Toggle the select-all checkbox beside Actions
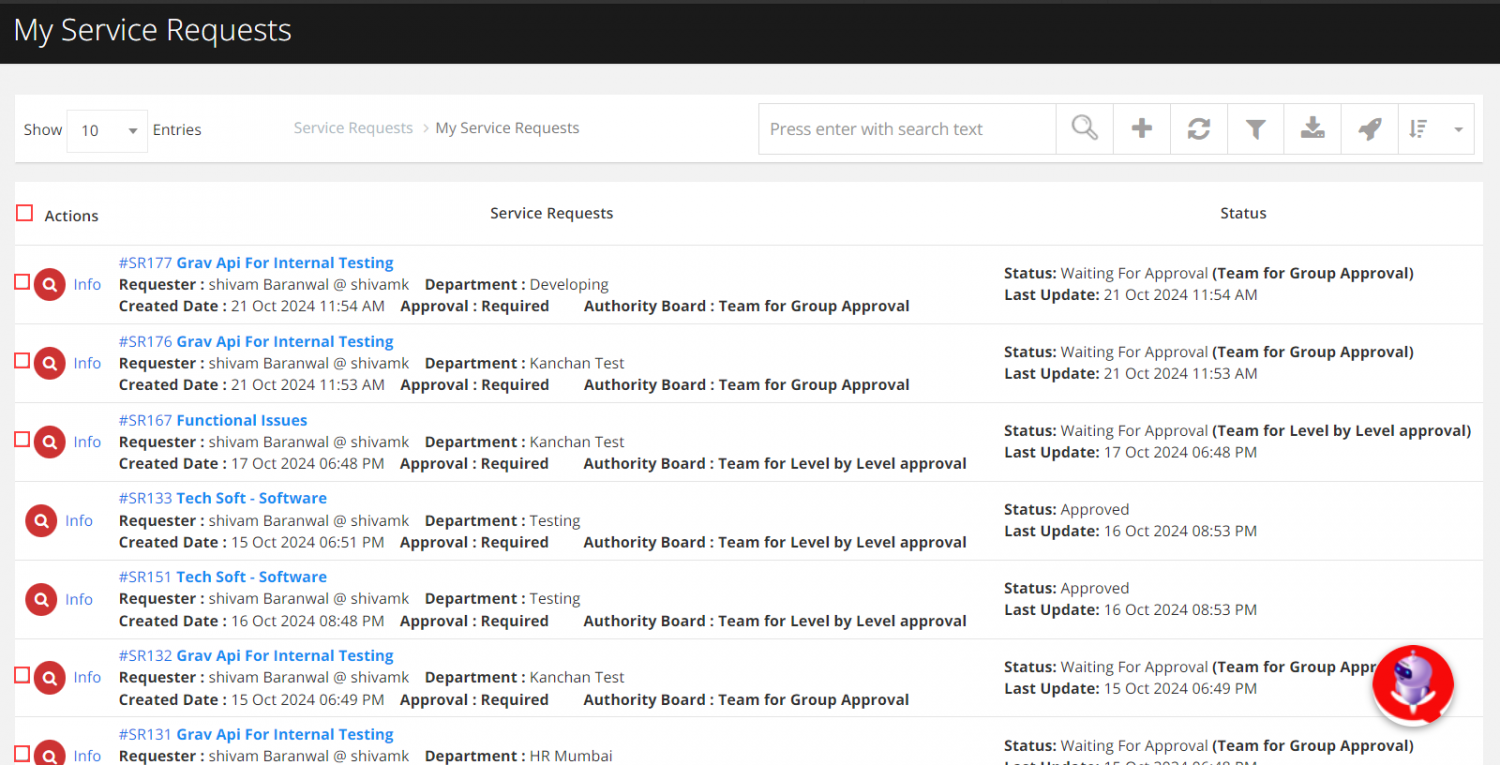This screenshot has width=1500, height=765. (x=25, y=213)
